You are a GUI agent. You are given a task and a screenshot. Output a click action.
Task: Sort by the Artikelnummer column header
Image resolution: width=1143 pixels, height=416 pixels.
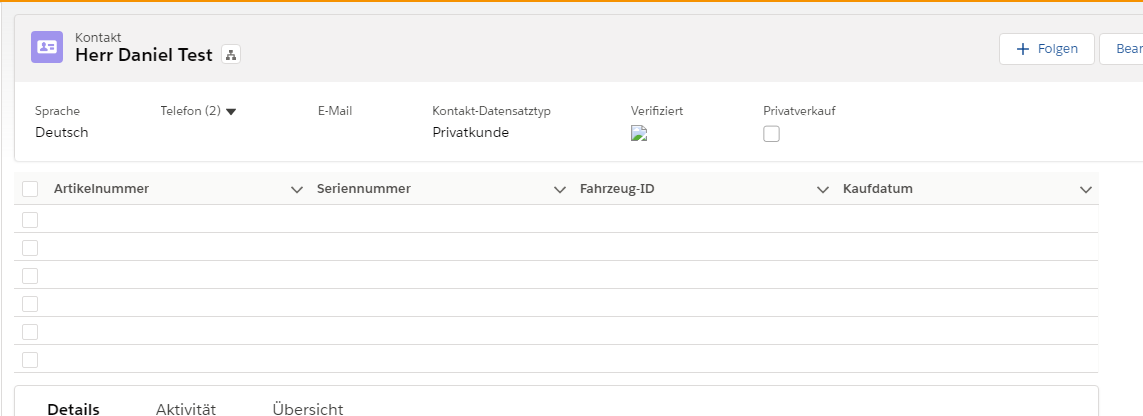(101, 189)
